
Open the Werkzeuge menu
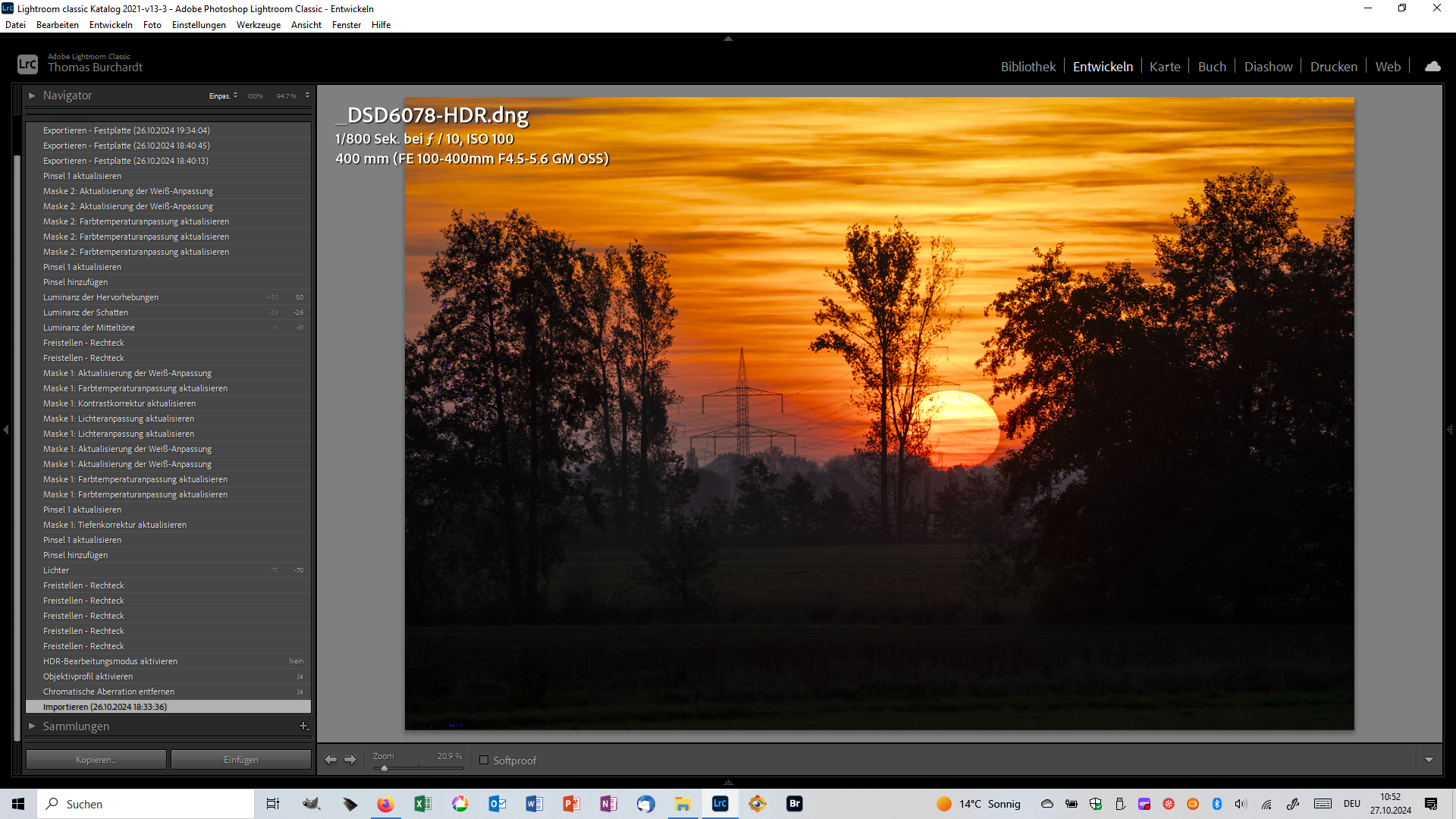(x=258, y=25)
